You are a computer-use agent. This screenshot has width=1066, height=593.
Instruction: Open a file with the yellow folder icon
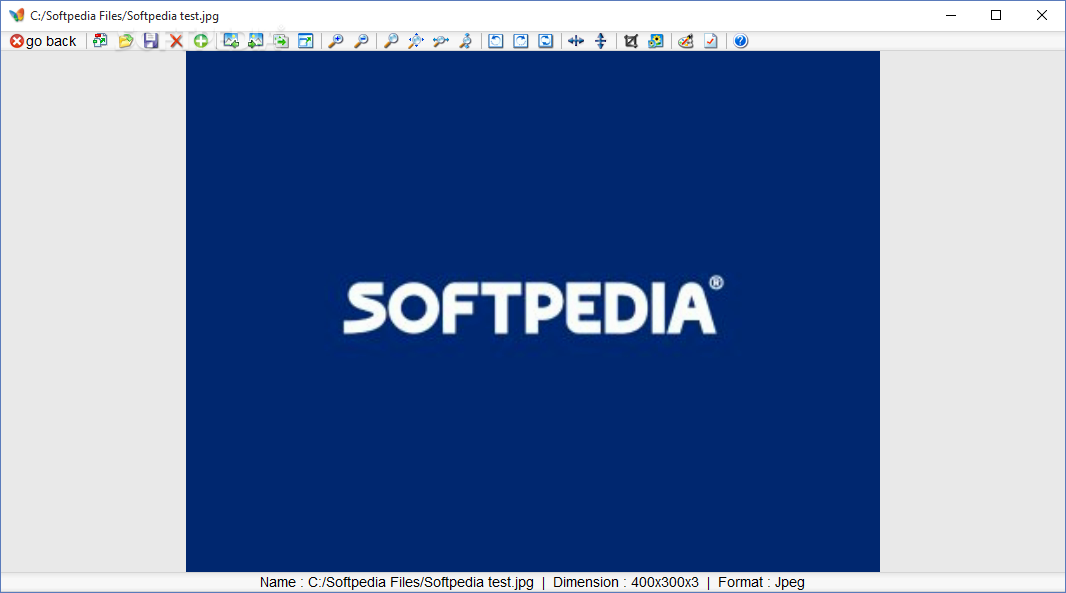[x=126, y=41]
